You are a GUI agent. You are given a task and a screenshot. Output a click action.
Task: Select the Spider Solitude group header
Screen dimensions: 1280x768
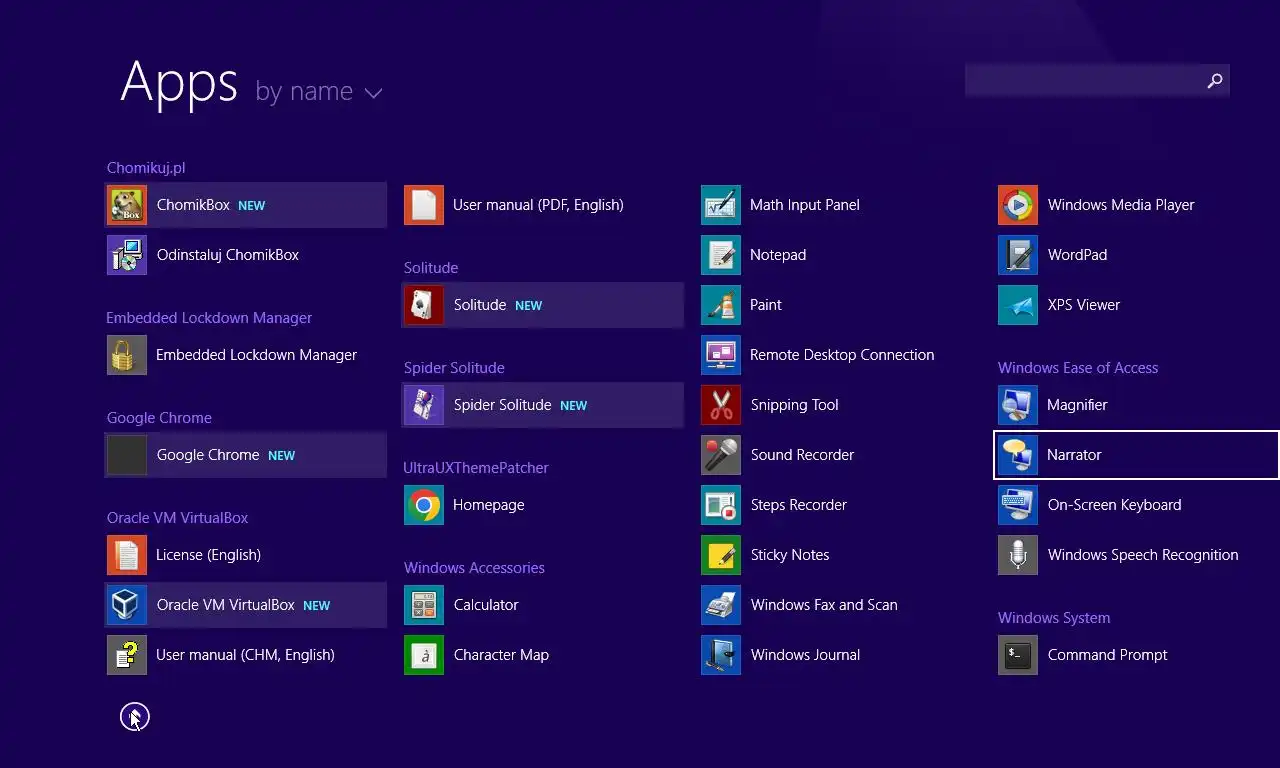[454, 368]
